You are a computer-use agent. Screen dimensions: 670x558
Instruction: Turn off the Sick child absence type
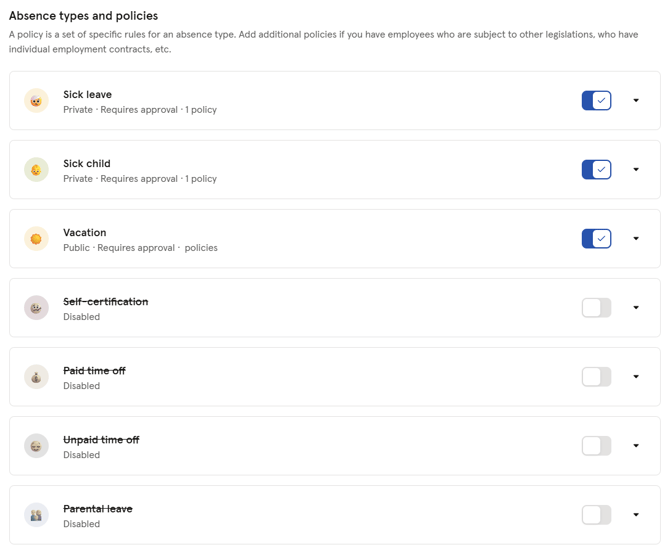[x=596, y=170]
